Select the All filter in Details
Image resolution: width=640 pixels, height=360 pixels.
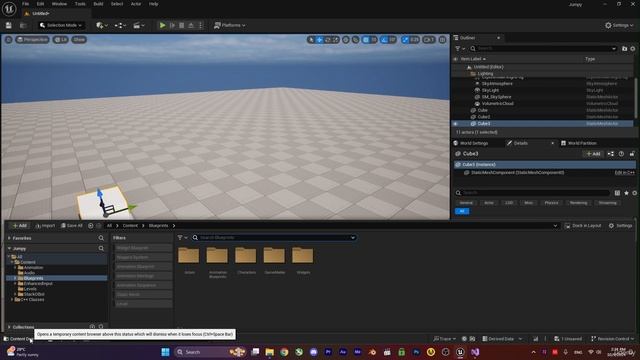462,211
